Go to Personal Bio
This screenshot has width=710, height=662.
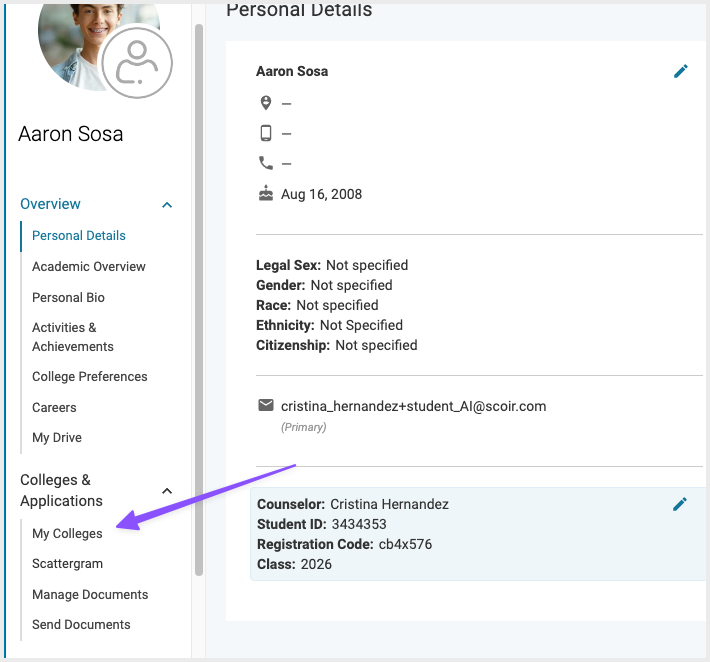tap(68, 297)
